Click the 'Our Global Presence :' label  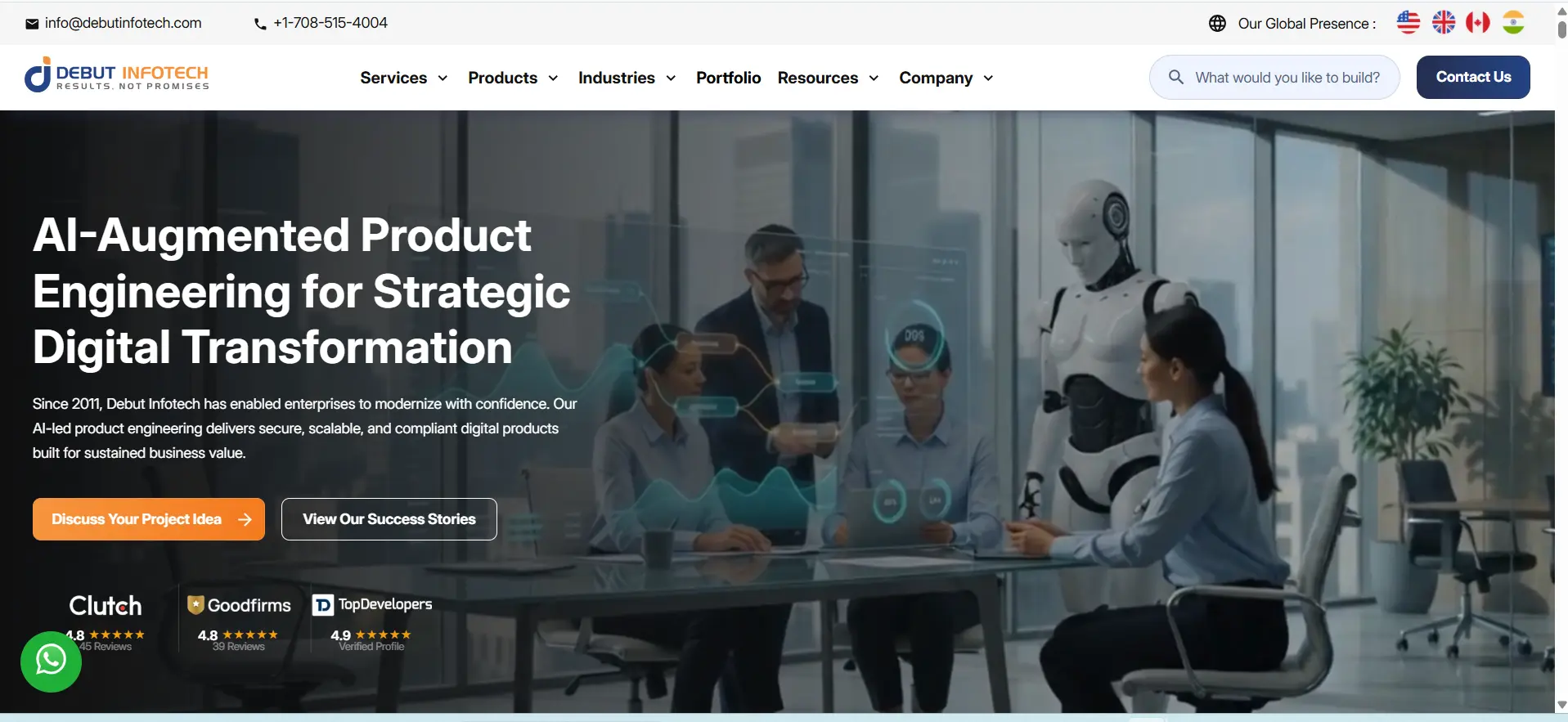tap(1307, 24)
